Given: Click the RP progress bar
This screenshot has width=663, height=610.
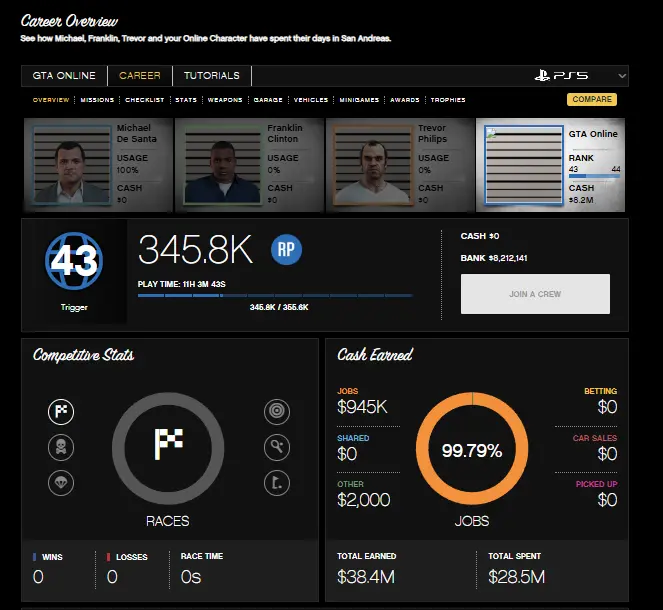Looking at the screenshot, I should [275, 295].
